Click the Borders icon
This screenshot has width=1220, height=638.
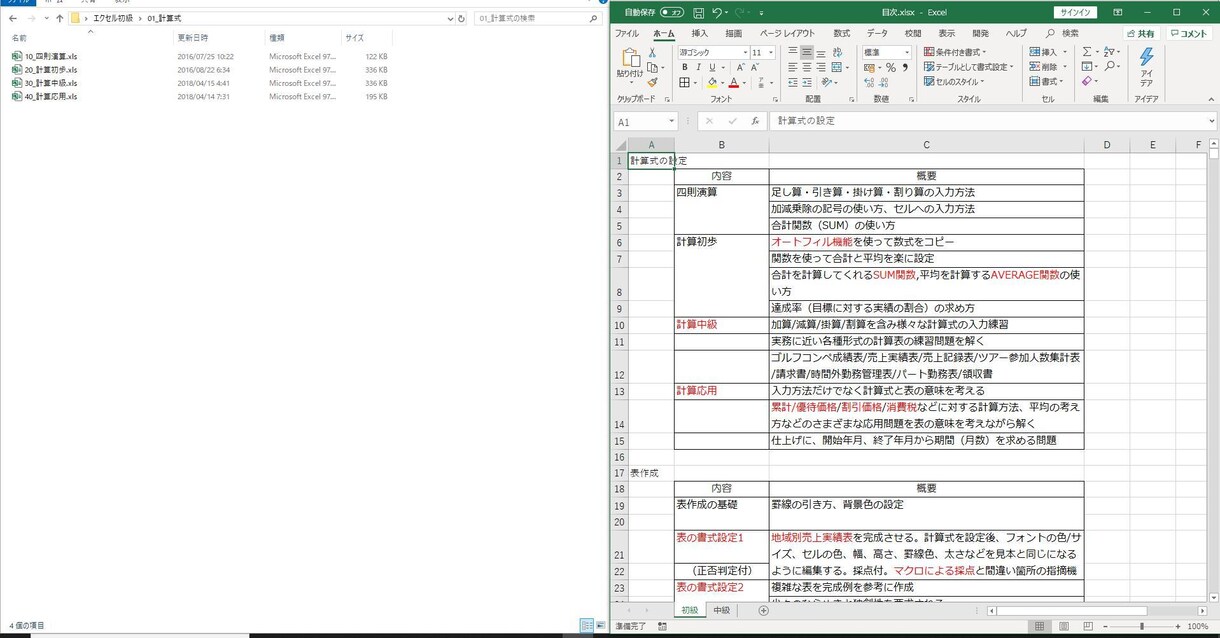684,82
